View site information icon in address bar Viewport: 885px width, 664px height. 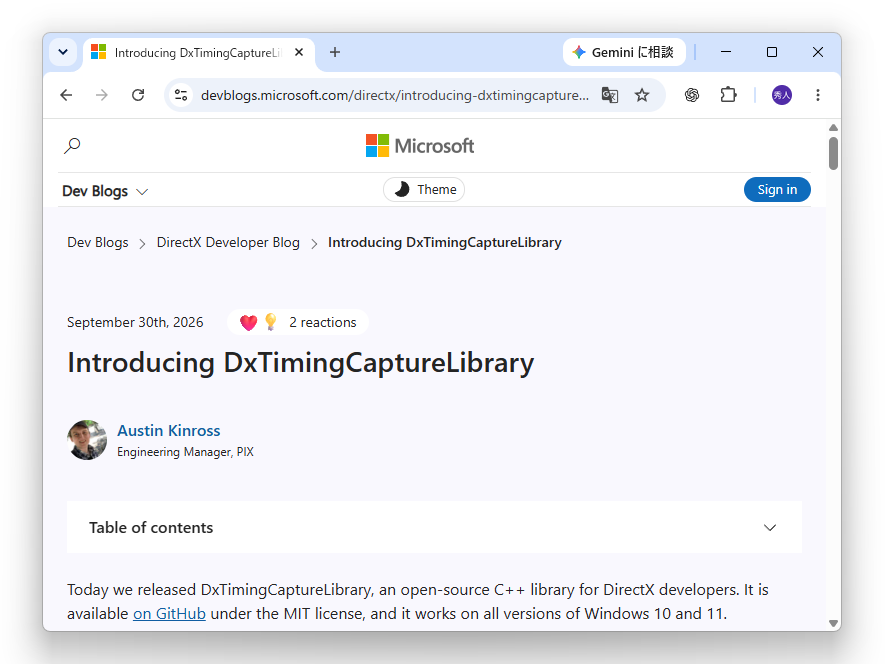pos(181,95)
